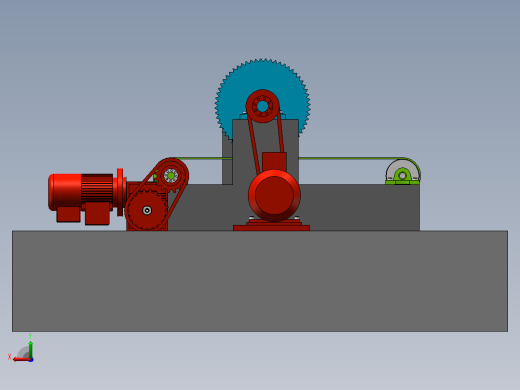Select the small upper sprocket with green center
520x390 pixels.
(x=171, y=176)
